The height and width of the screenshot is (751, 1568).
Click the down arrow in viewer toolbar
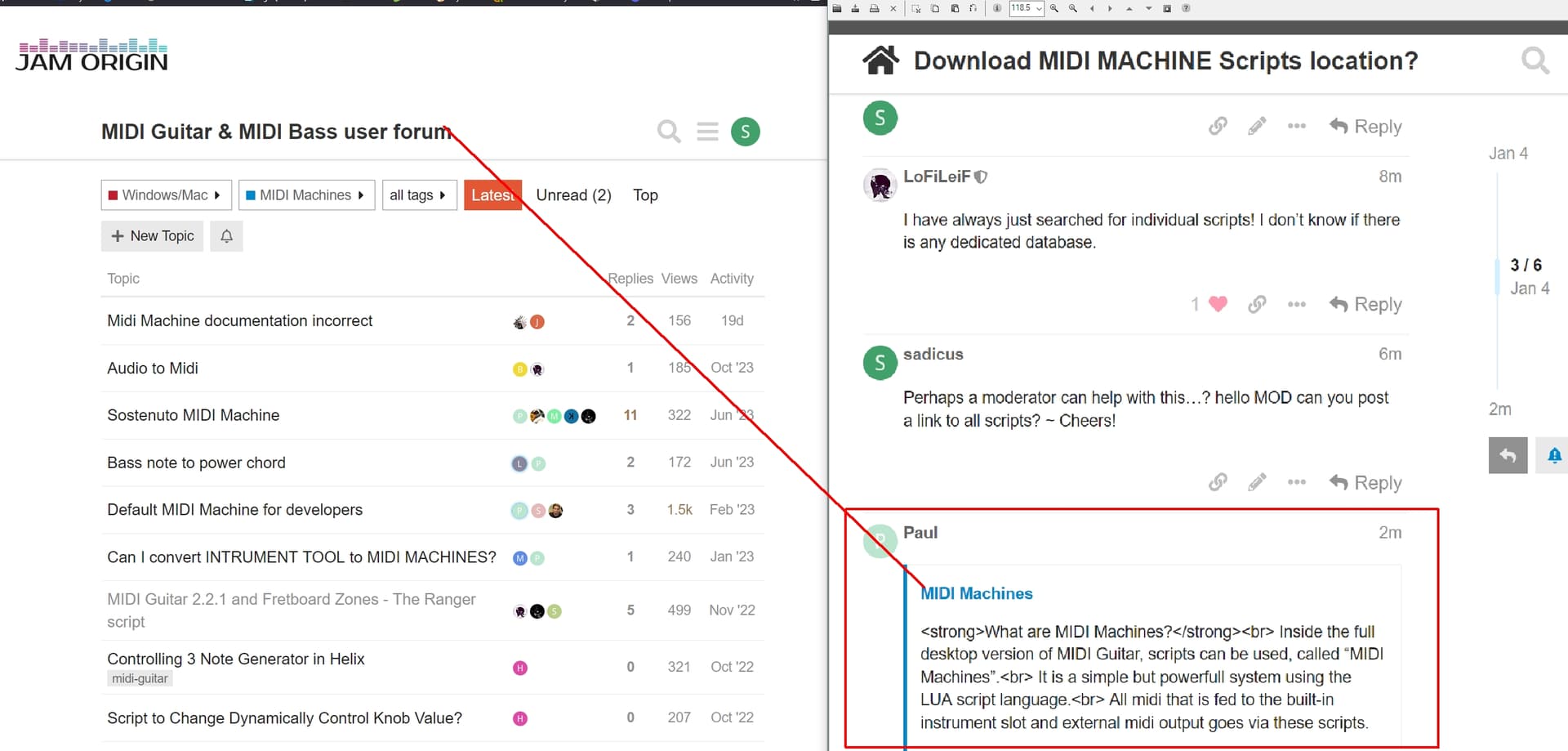(1148, 8)
